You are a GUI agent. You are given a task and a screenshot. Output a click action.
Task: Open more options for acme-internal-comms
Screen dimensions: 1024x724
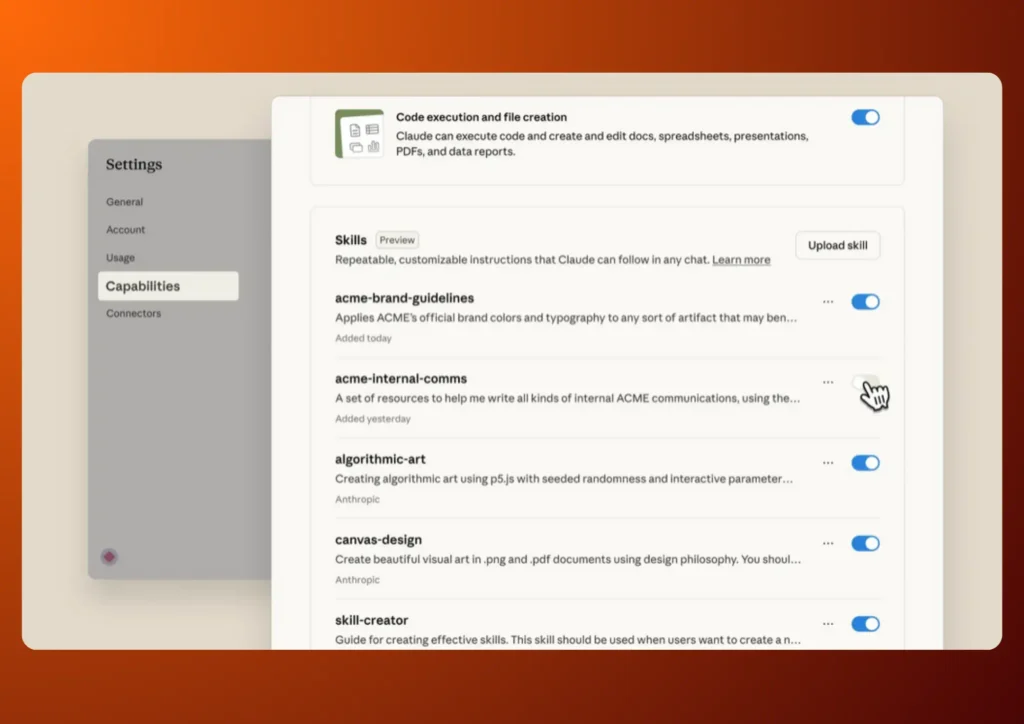tap(828, 382)
